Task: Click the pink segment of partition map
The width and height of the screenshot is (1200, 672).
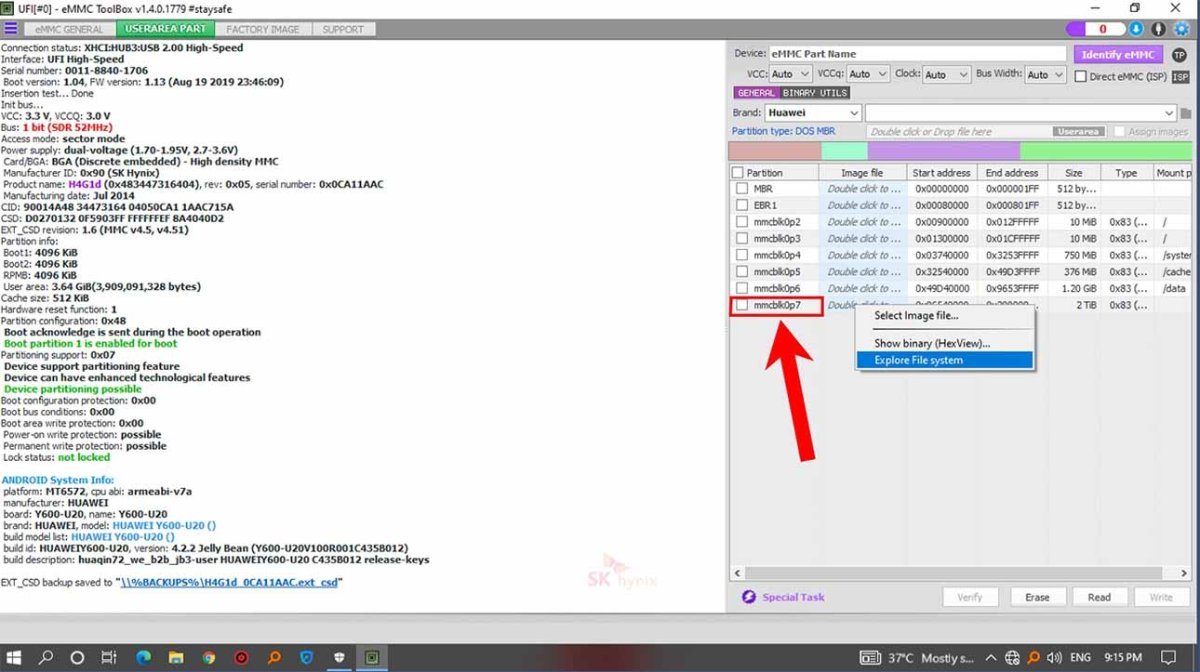Action: coord(775,151)
